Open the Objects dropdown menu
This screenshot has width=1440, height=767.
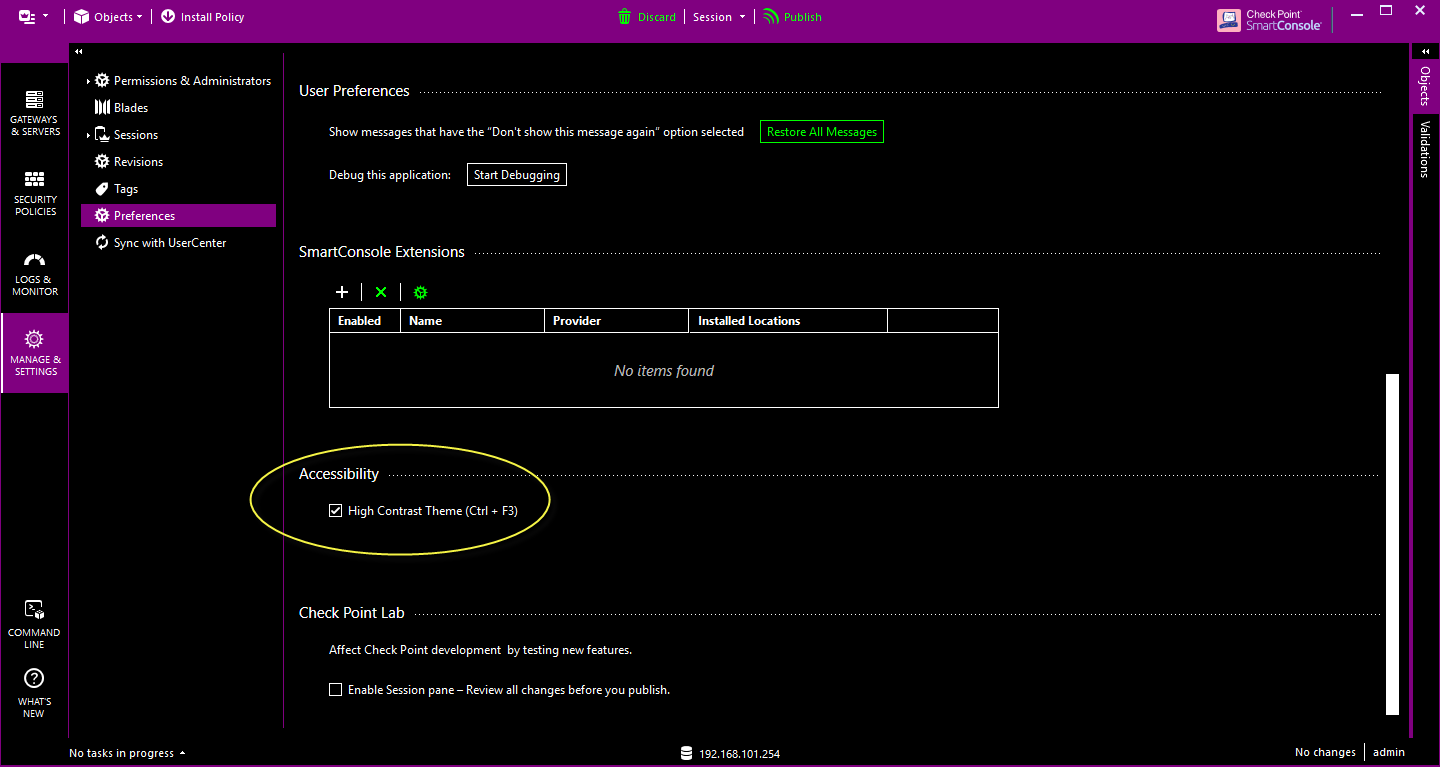(x=108, y=17)
